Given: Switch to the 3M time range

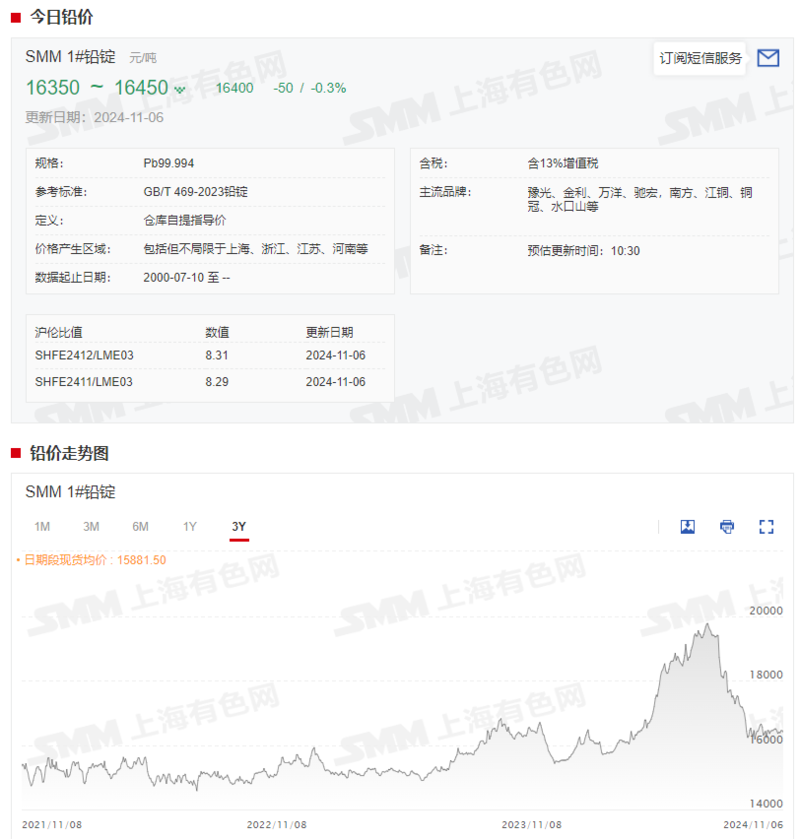Looking at the screenshot, I should 91,526.
